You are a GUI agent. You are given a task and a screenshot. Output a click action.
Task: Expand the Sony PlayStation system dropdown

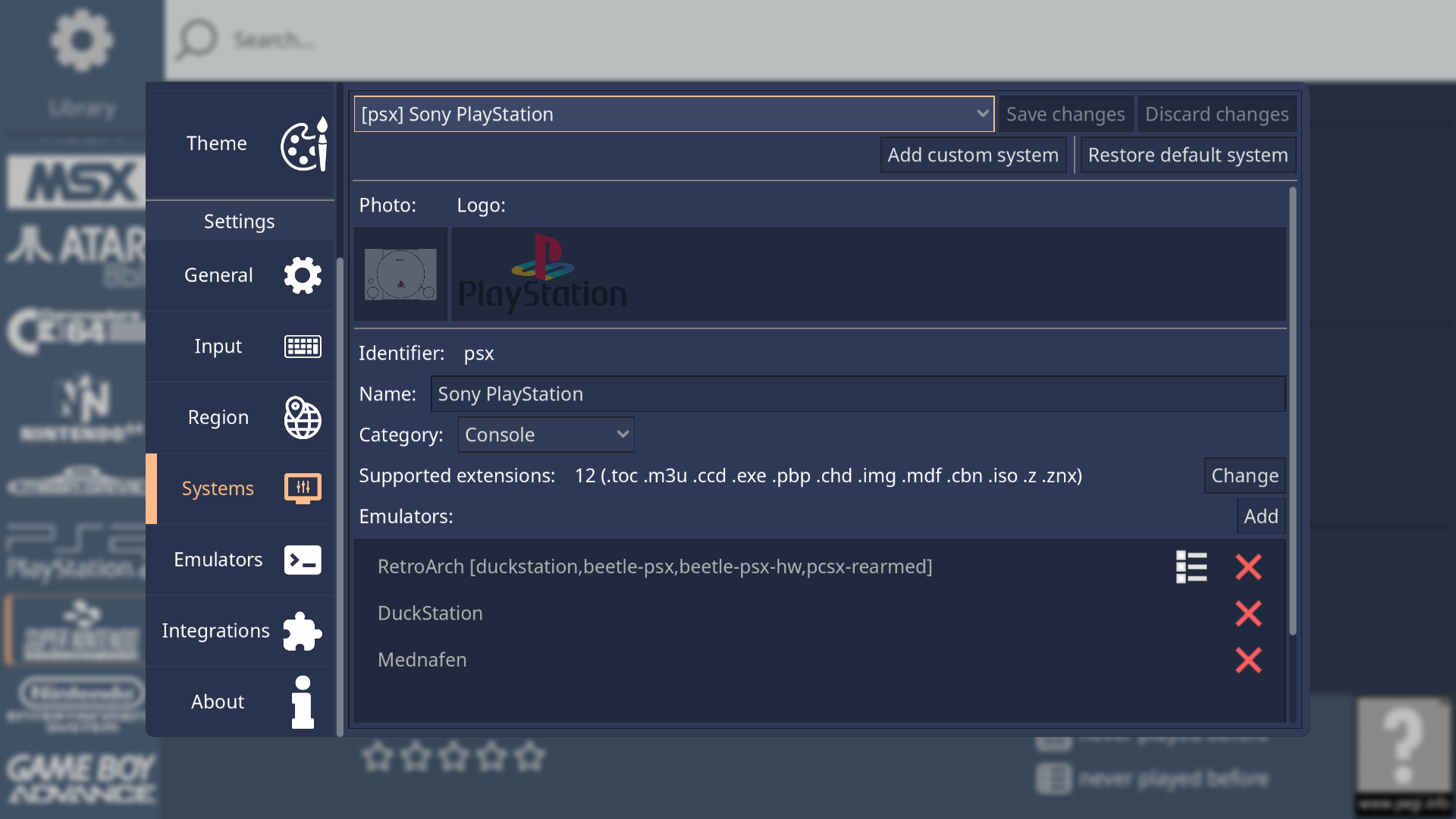[x=673, y=115]
